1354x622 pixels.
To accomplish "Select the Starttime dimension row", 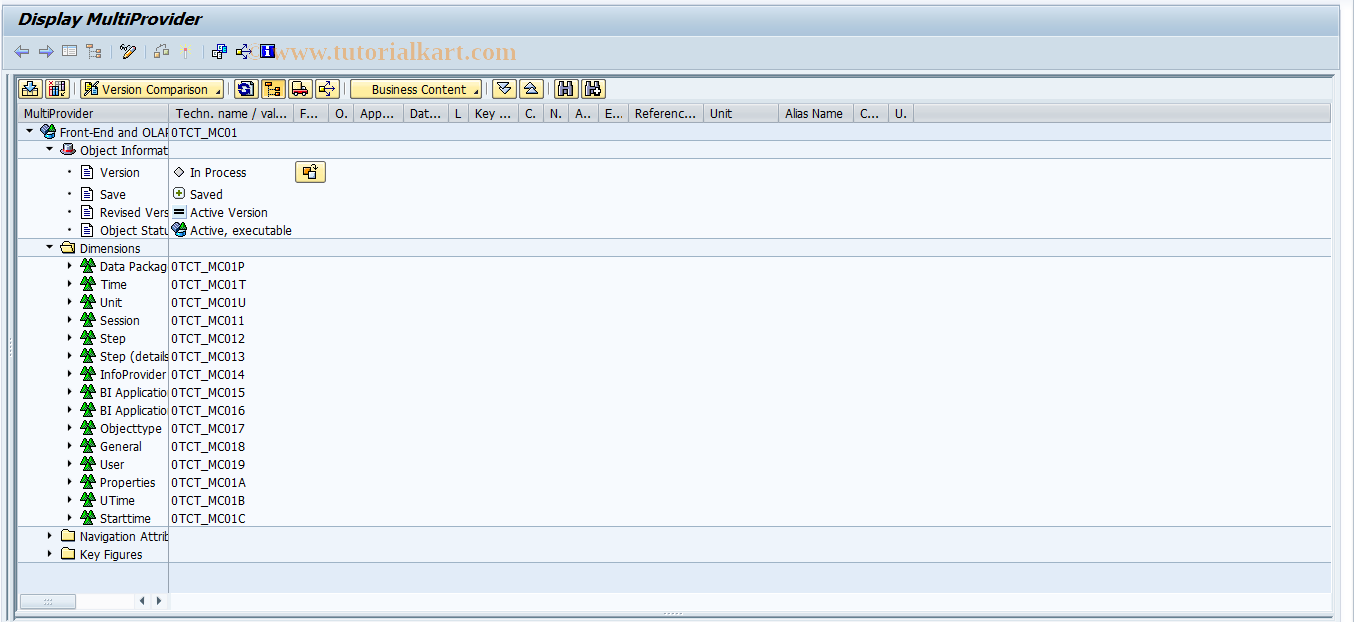I will (126, 518).
